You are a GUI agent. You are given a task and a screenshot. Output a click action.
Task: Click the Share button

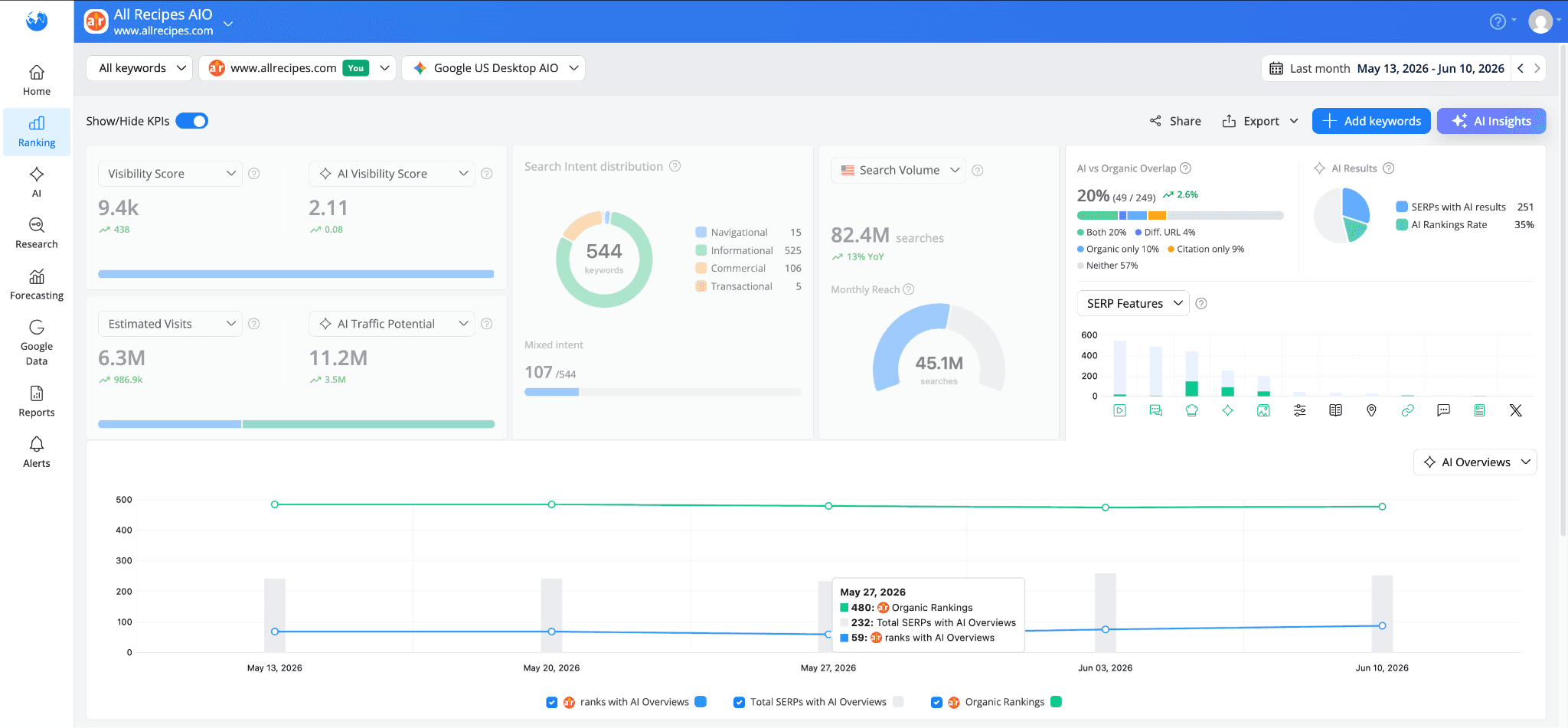[x=1175, y=121]
